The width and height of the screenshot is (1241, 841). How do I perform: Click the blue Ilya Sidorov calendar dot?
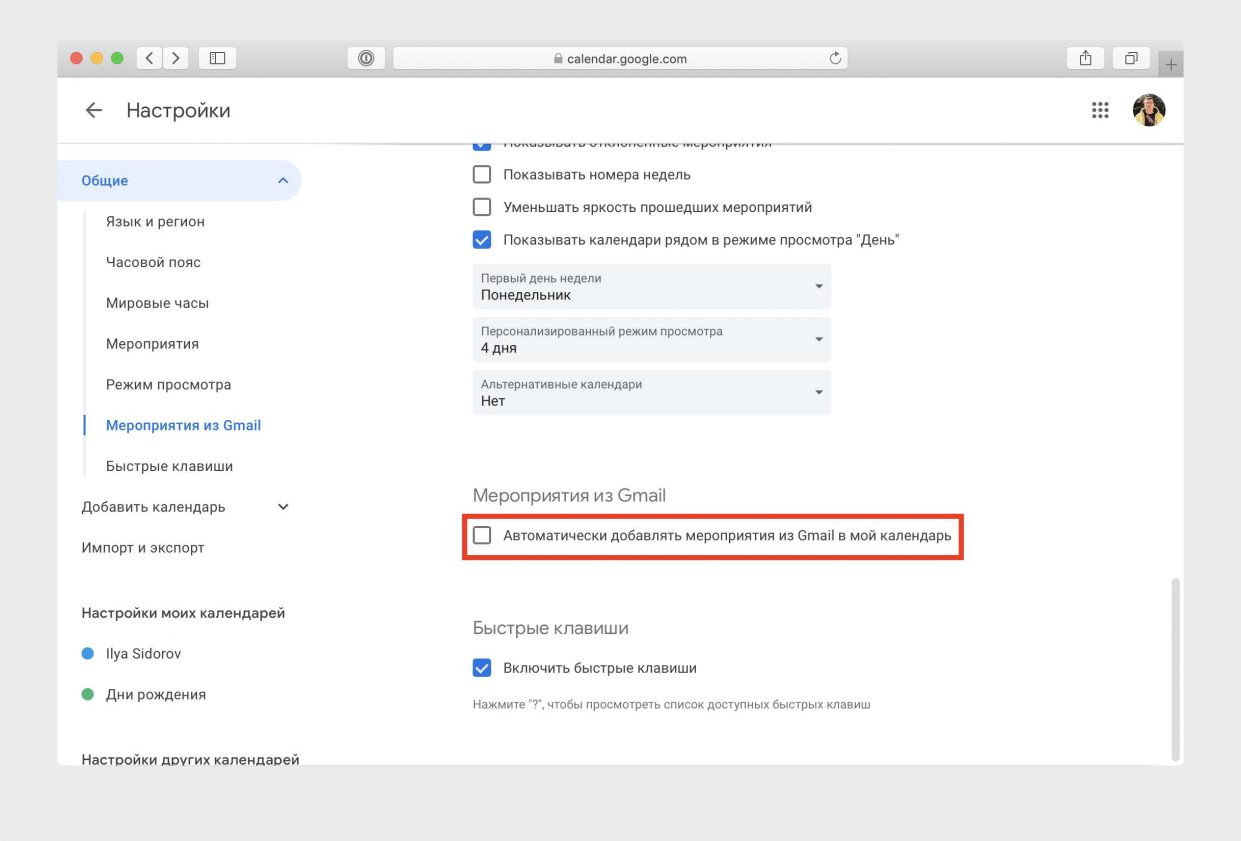pos(88,654)
